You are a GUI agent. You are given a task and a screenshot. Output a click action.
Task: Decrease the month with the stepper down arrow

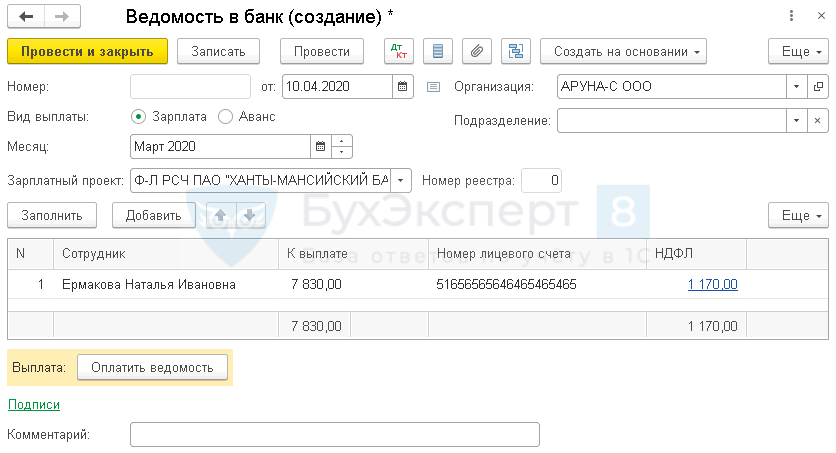[x=342, y=152]
